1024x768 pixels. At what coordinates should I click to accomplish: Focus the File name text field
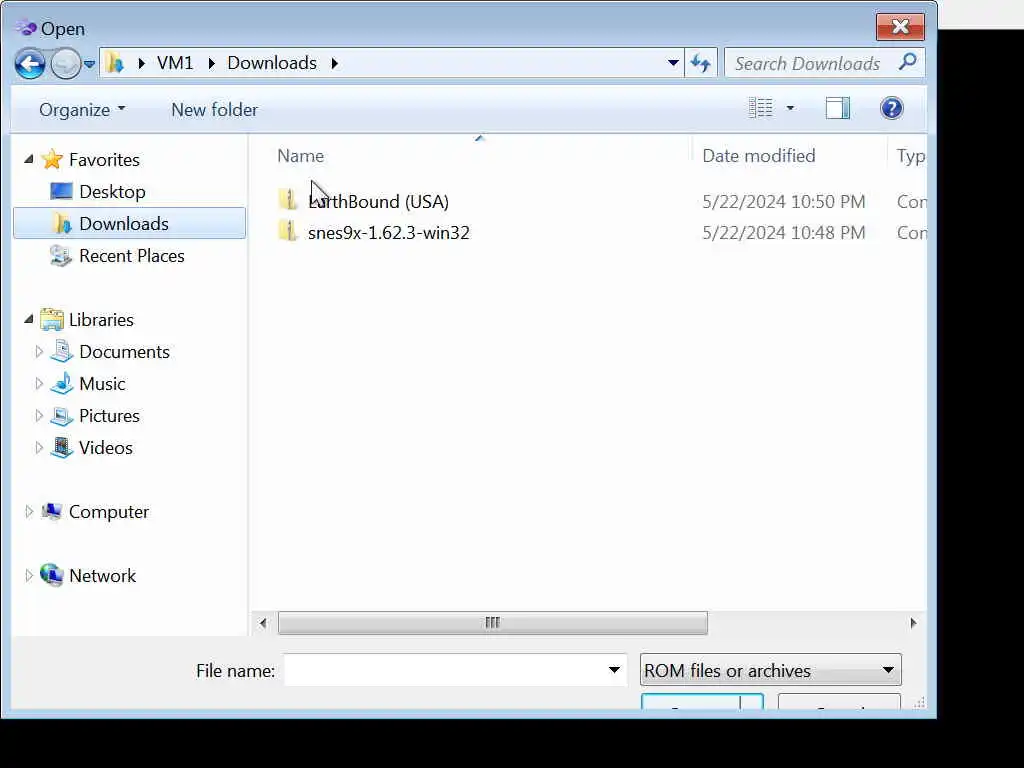click(444, 670)
